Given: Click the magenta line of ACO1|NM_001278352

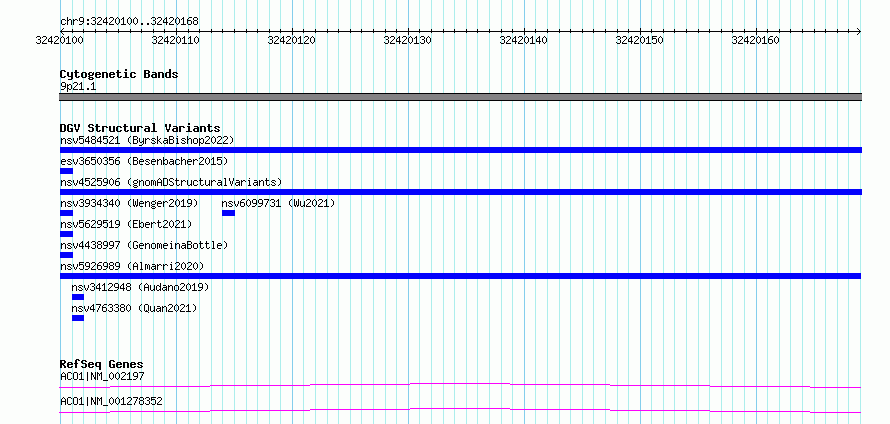Looking at the screenshot, I should coord(460,410).
